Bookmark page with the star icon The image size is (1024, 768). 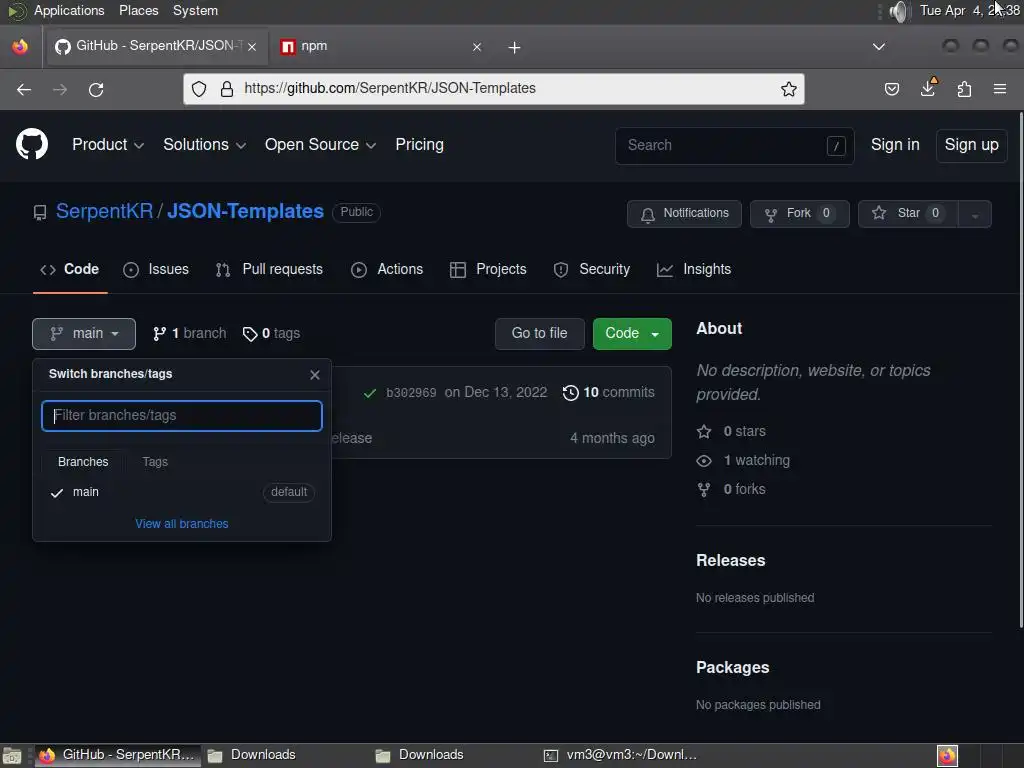pyautogui.click(x=788, y=89)
